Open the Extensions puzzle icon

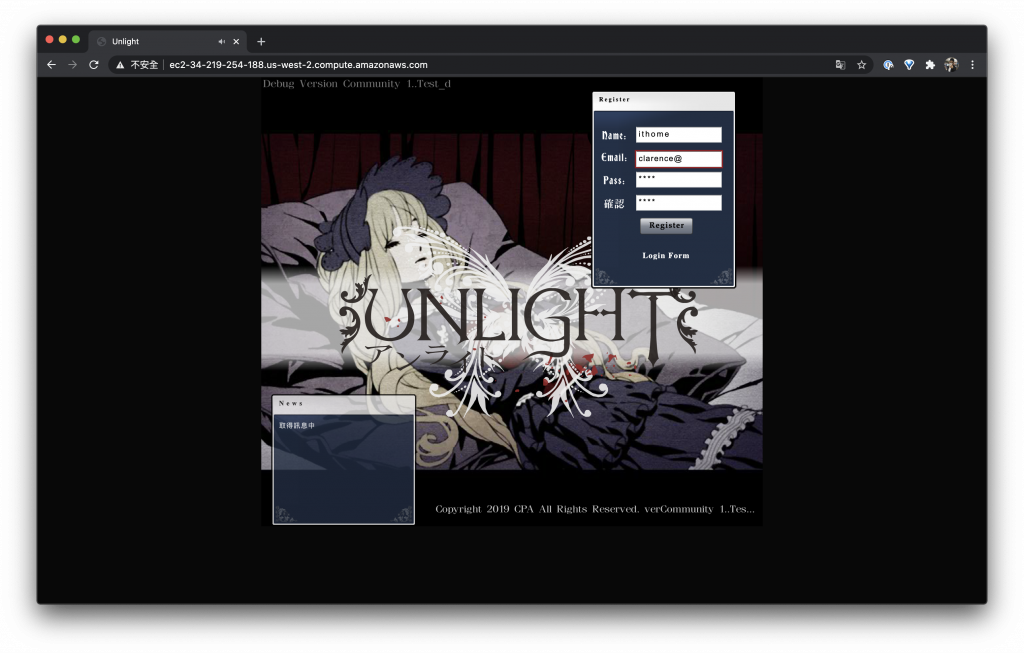point(930,65)
